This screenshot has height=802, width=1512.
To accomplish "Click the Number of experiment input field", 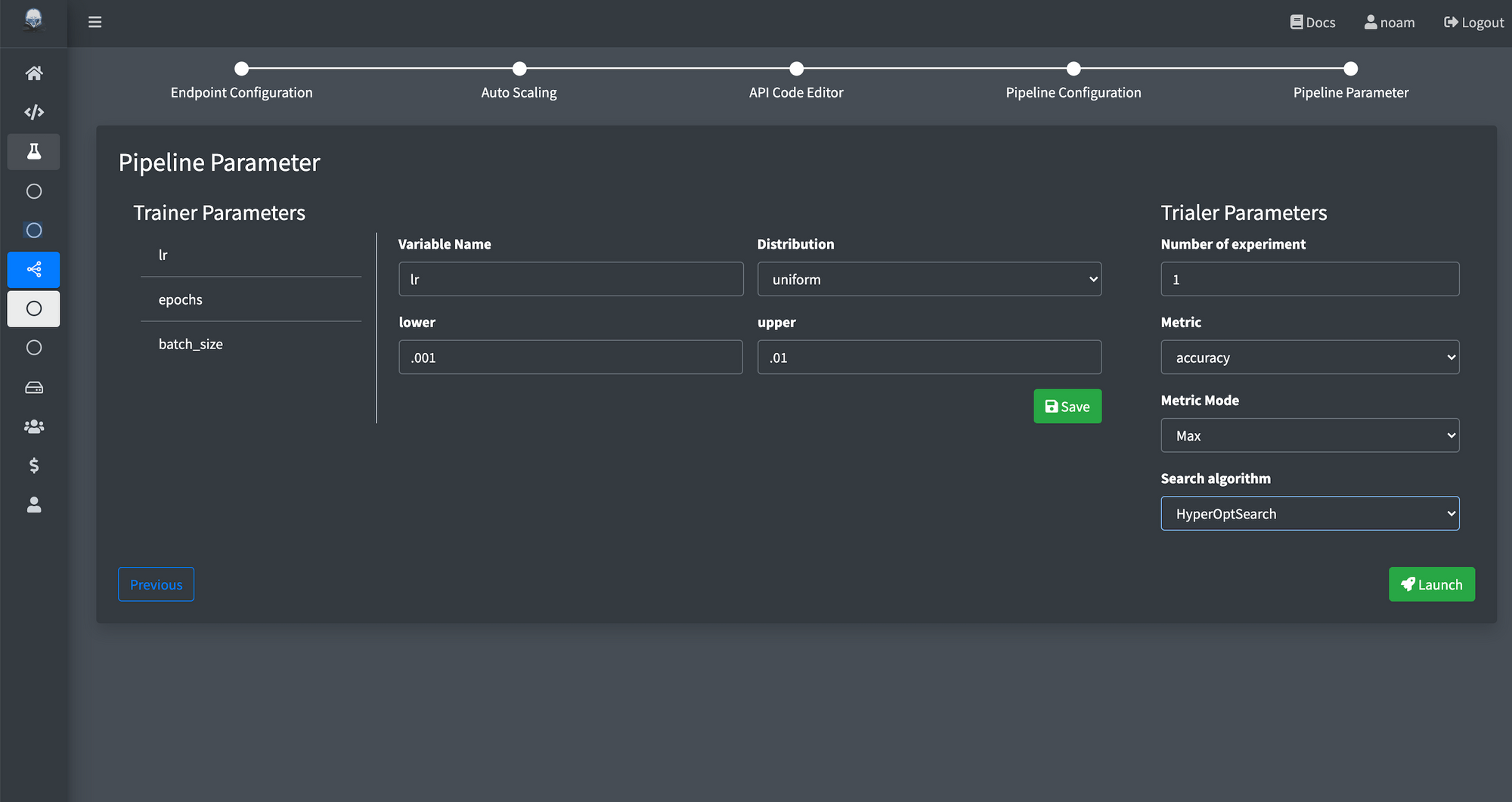I will click(x=1309, y=279).
